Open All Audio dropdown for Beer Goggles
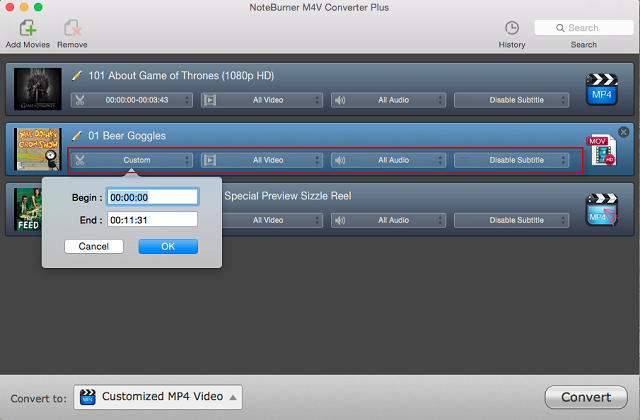The width and height of the screenshot is (640, 420). 388,160
